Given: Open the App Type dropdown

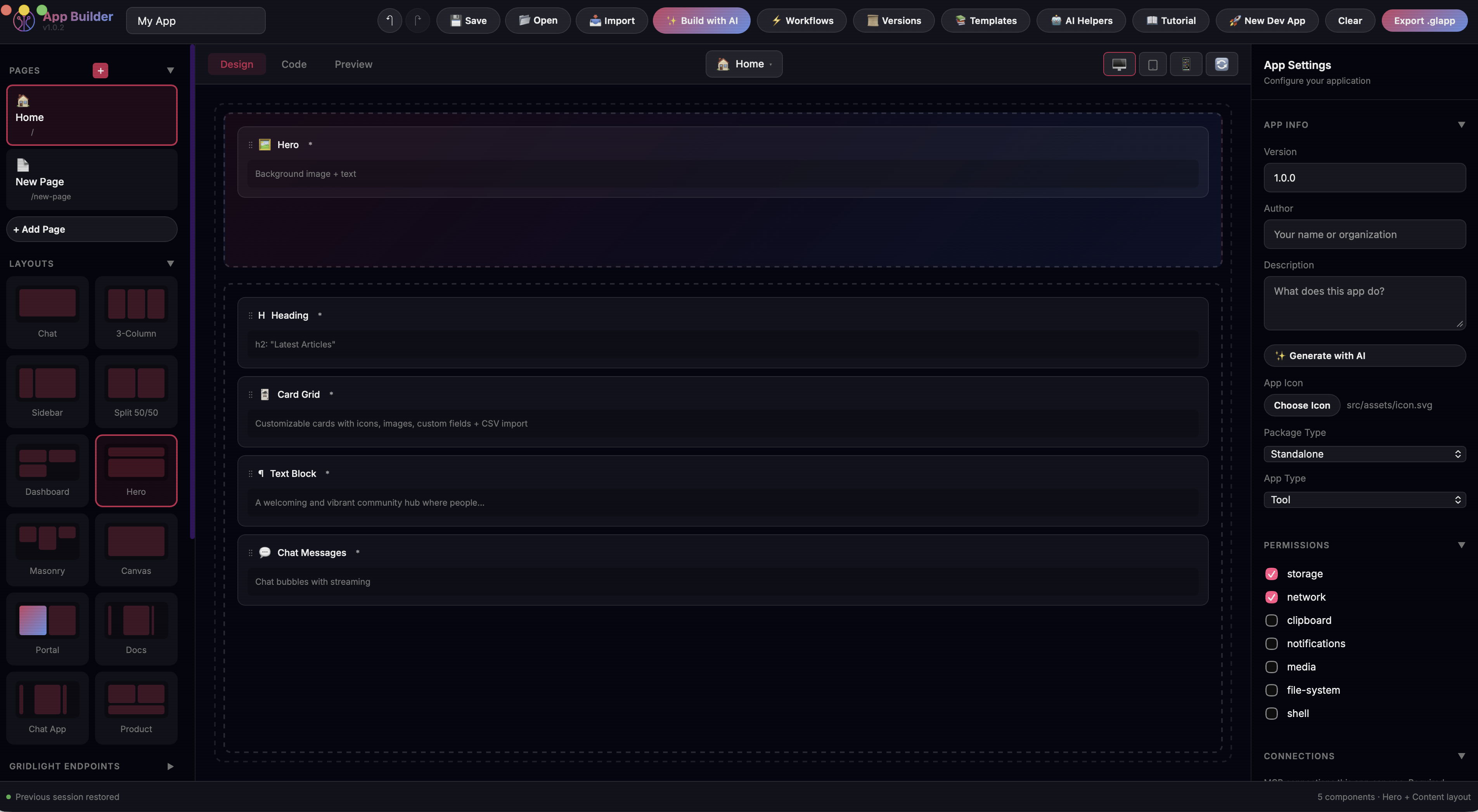Looking at the screenshot, I should click(1364, 499).
